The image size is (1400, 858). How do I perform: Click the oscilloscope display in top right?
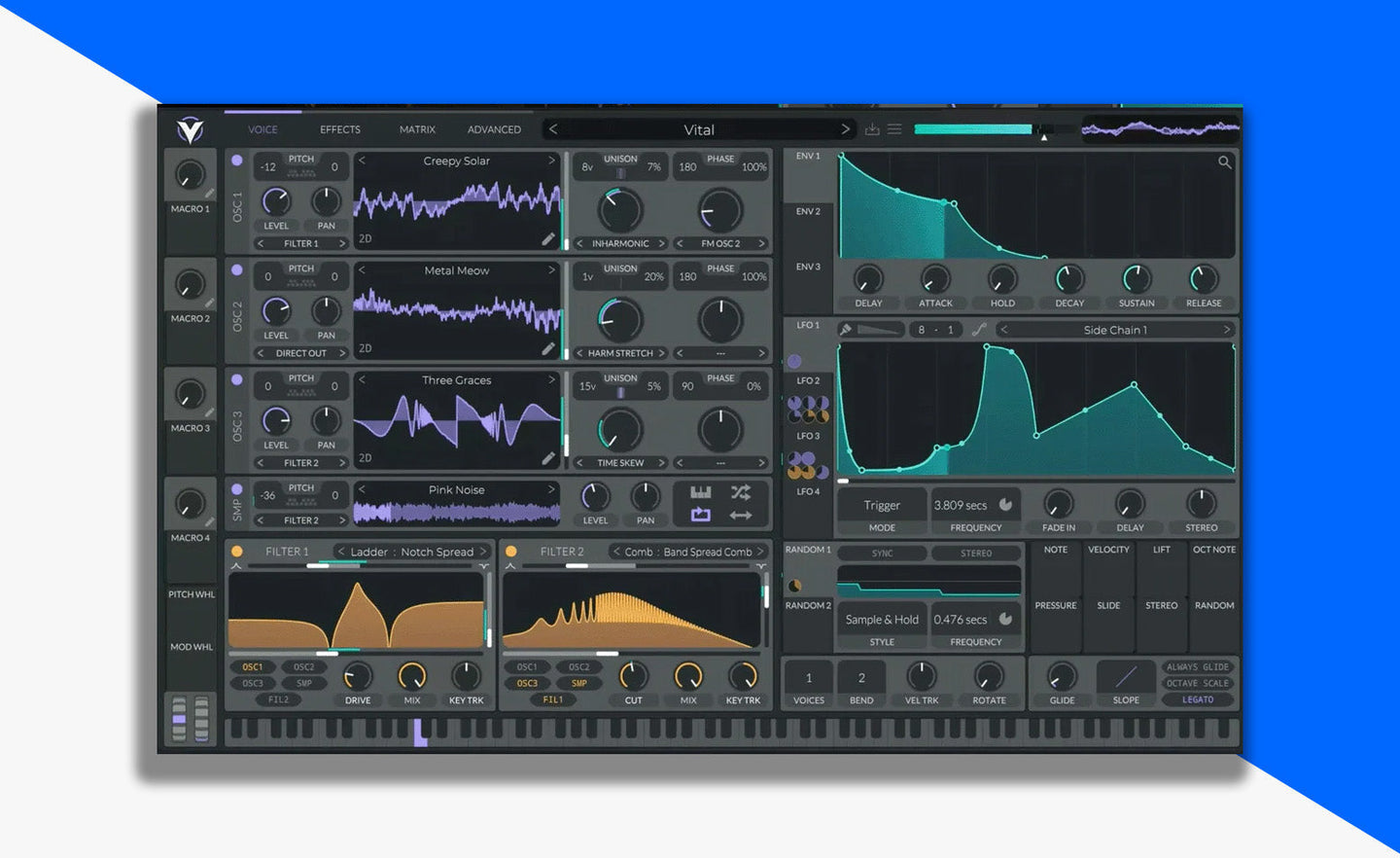(1161, 128)
